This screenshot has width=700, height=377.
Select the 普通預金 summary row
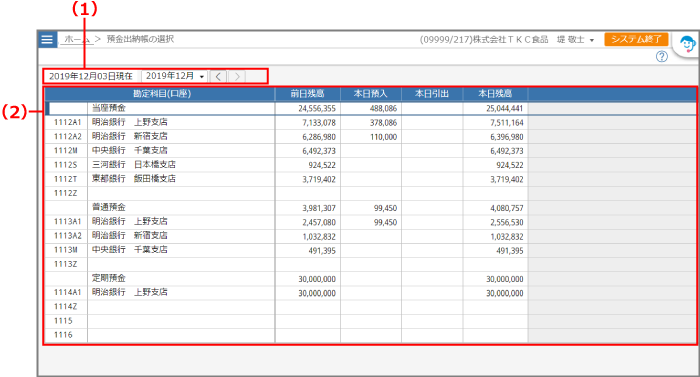coord(371,208)
